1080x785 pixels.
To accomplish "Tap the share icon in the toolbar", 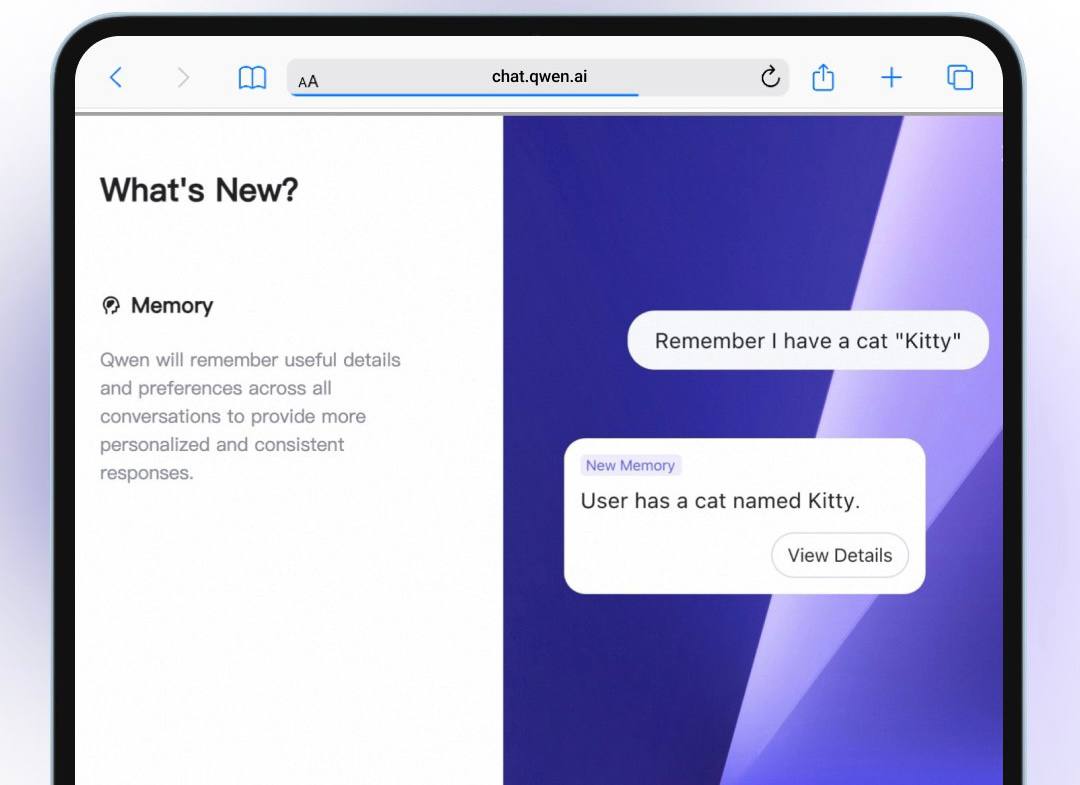I will pyautogui.click(x=823, y=77).
